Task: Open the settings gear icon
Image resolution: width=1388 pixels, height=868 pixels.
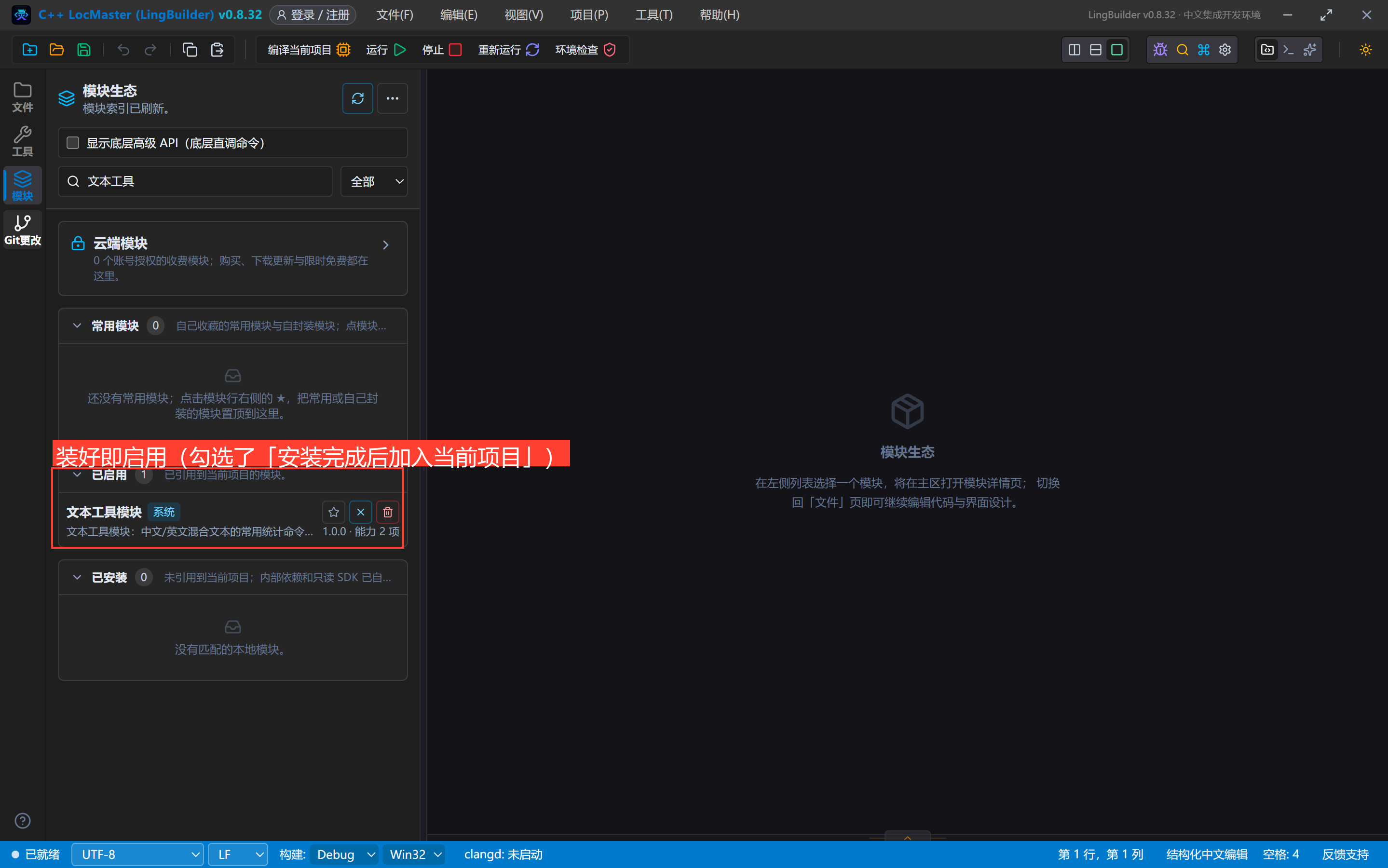Action: (1225, 50)
